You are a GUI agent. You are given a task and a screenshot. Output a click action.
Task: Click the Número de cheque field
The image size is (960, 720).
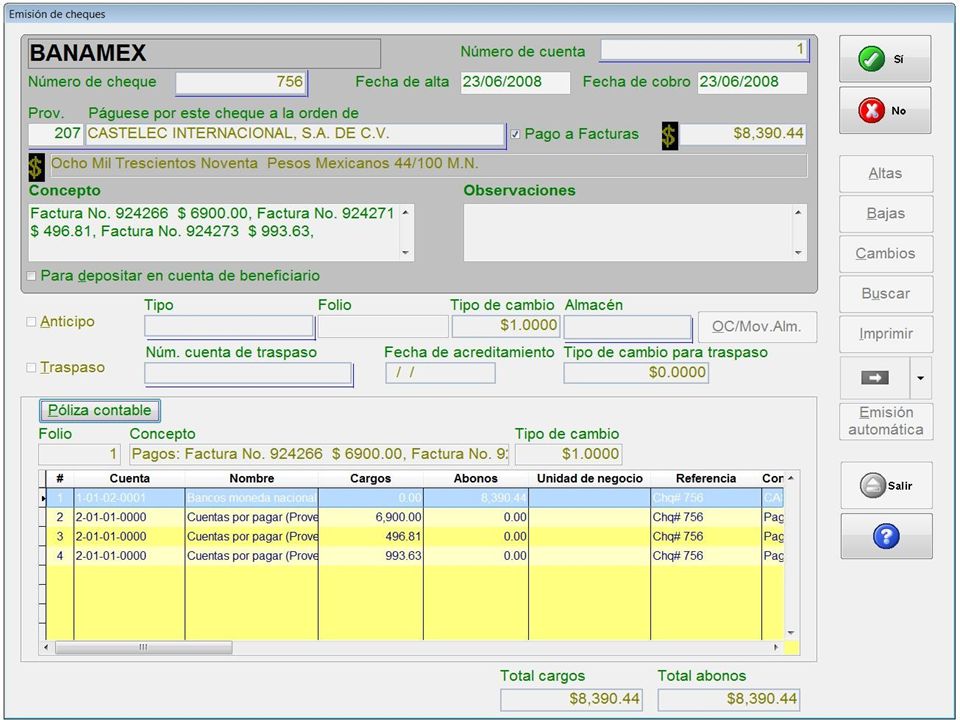tap(241, 83)
